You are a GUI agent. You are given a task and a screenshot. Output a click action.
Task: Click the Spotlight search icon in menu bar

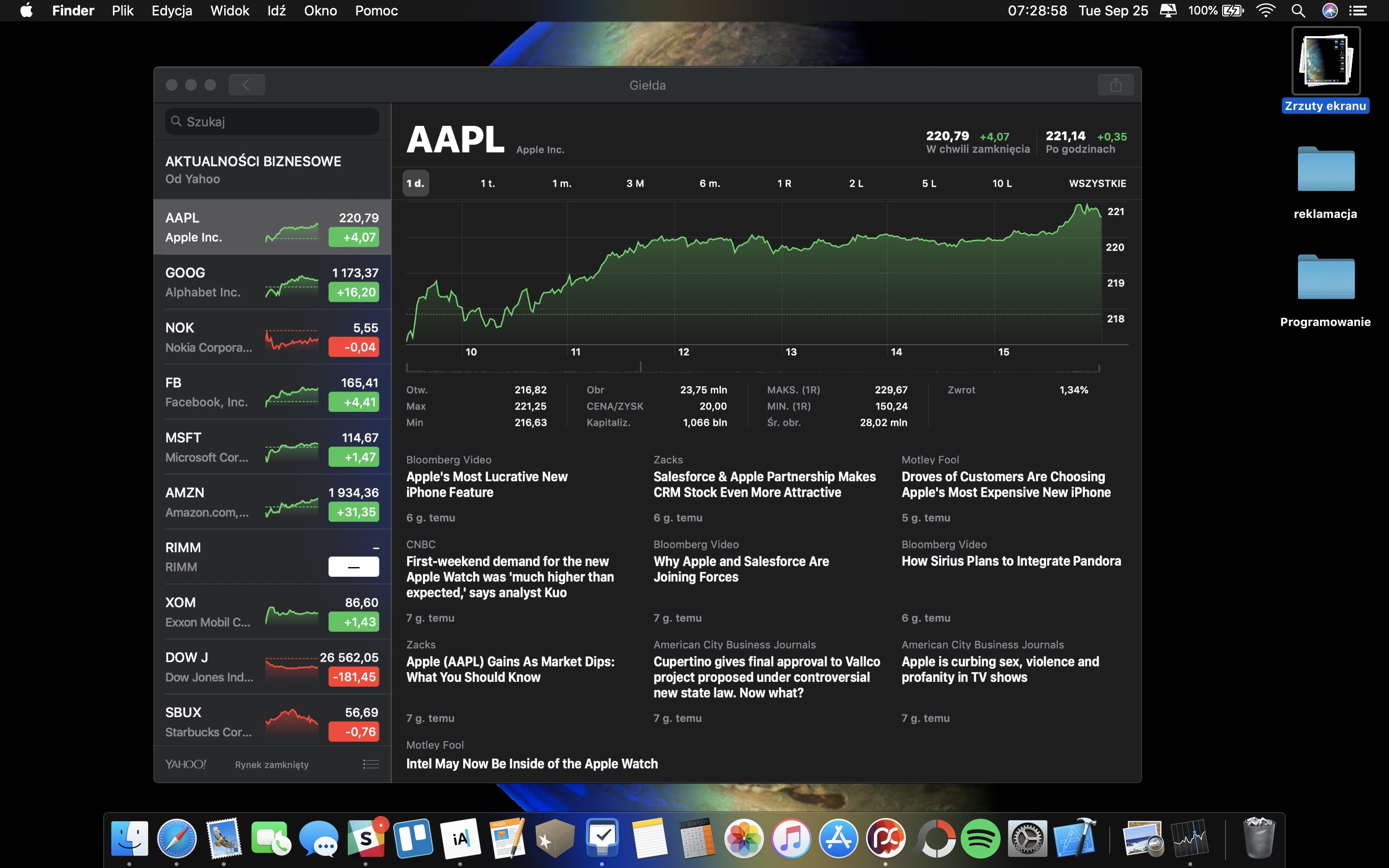pyautogui.click(x=1298, y=10)
